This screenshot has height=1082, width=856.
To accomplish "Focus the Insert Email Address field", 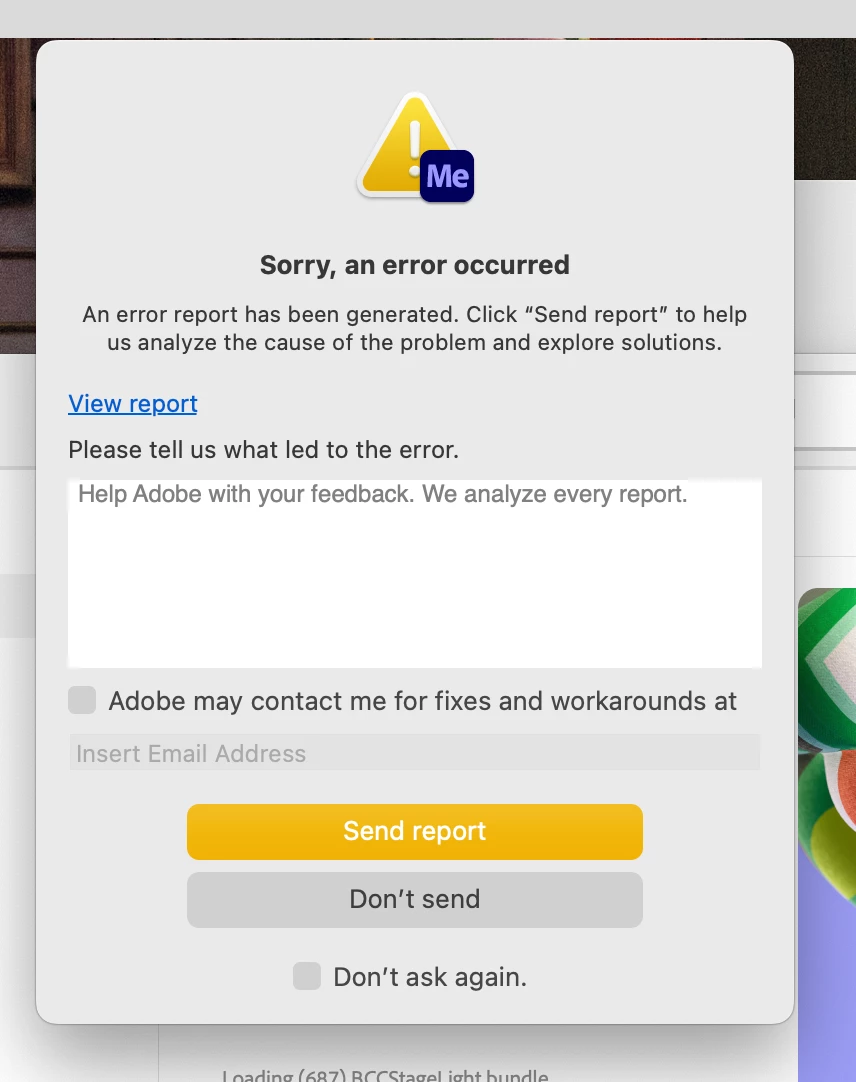I will [415, 753].
